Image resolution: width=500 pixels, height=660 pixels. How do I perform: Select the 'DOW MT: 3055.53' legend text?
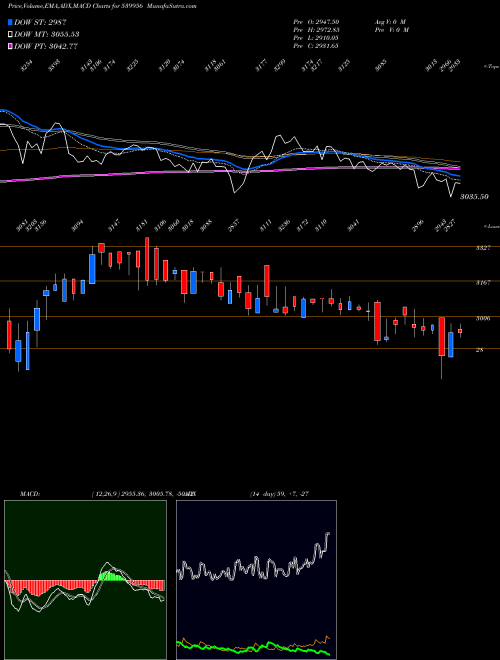47,34
